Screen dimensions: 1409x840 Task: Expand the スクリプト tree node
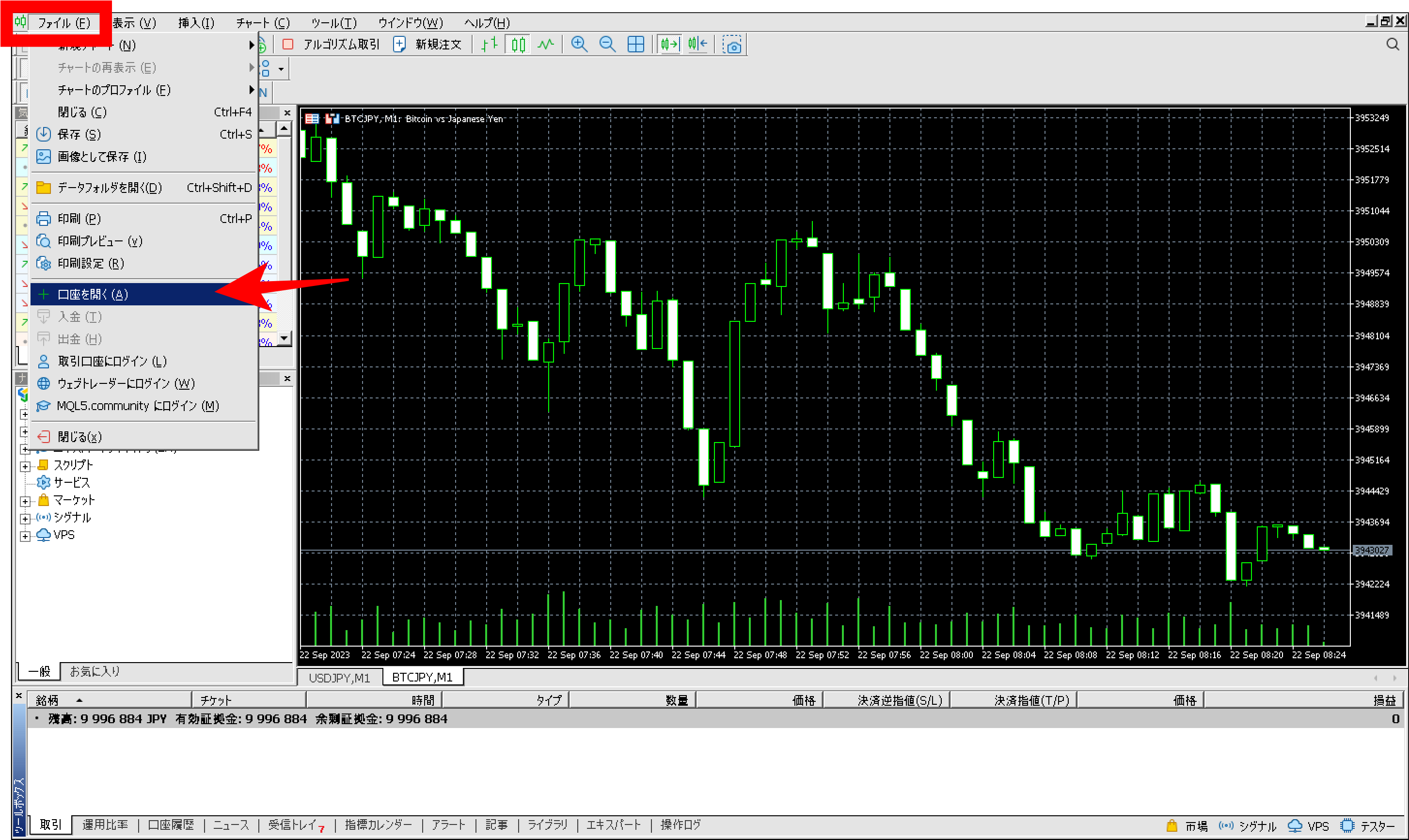[24, 466]
